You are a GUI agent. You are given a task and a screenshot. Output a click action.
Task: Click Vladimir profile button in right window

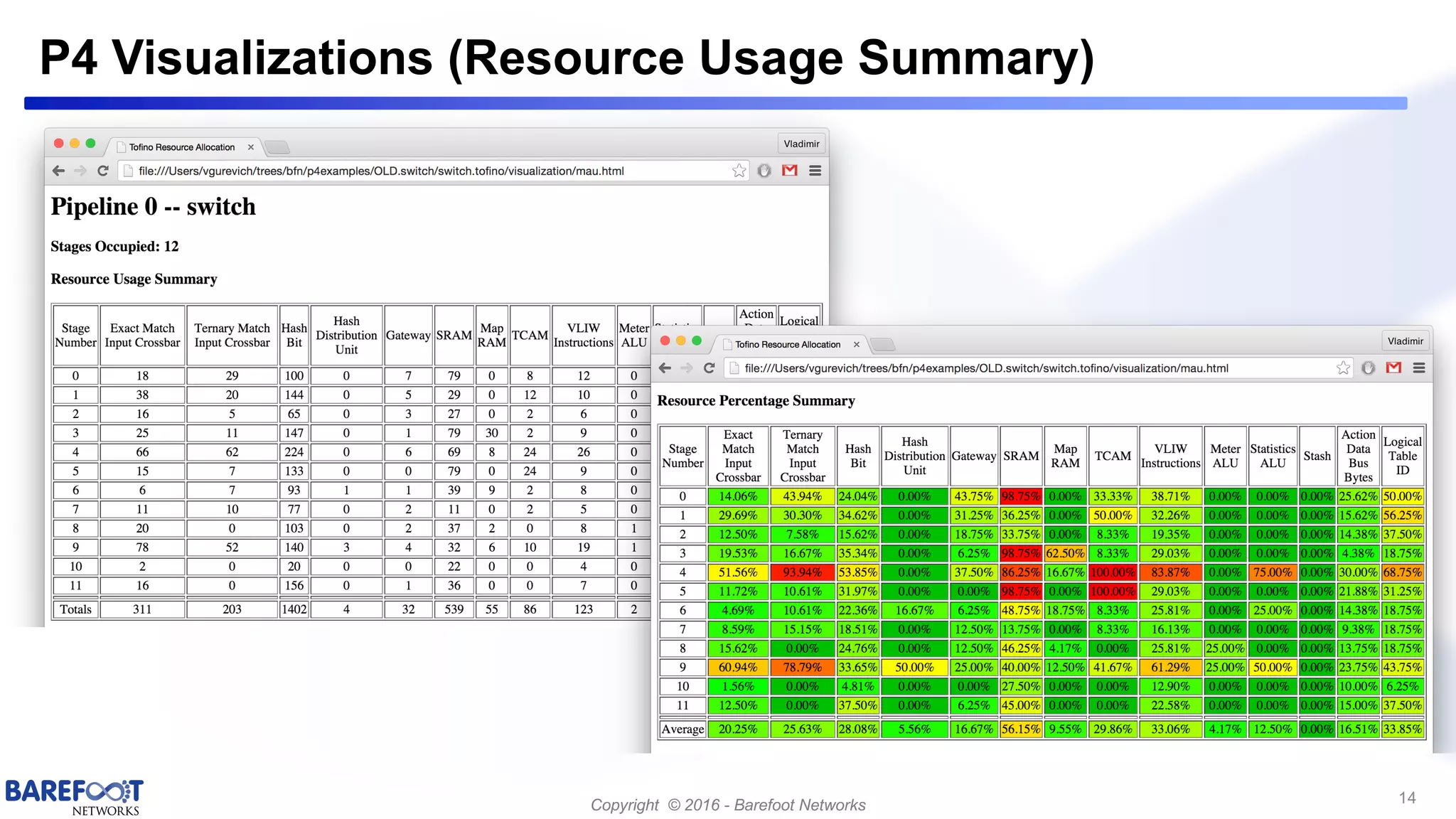pos(1405,341)
